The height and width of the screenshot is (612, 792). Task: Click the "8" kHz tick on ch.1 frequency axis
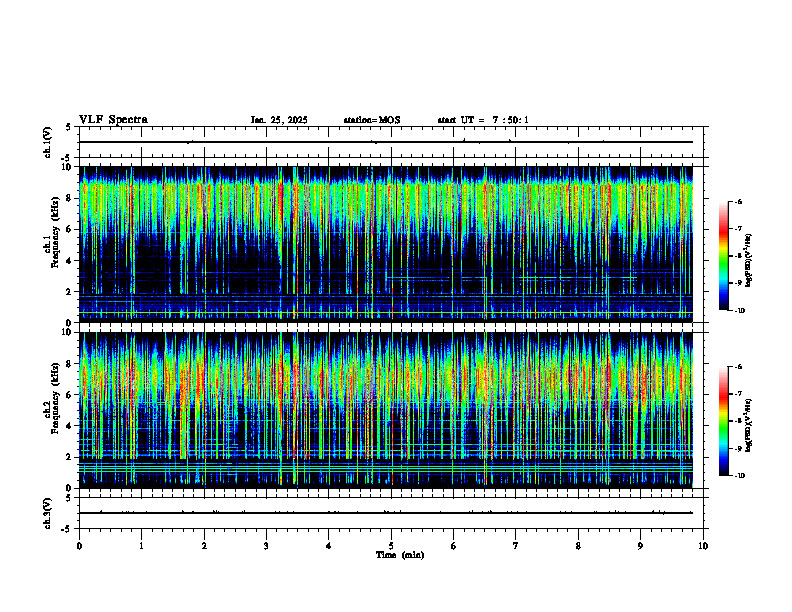pyautogui.click(x=71, y=198)
